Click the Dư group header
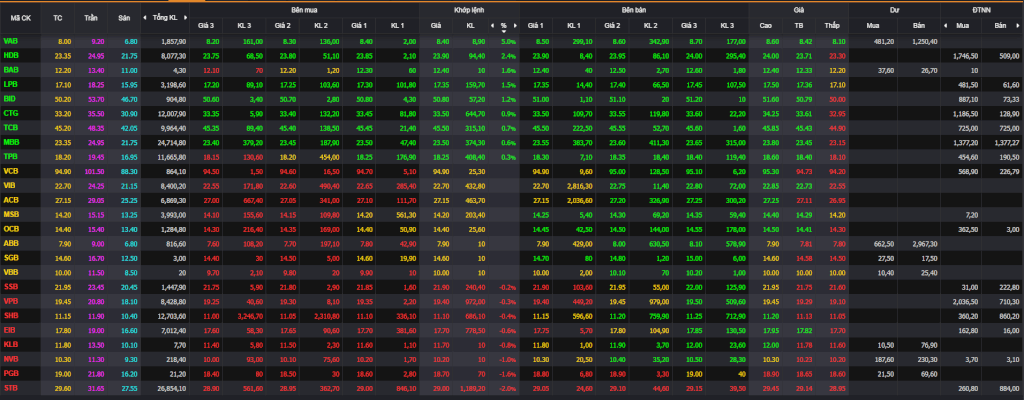The height and width of the screenshot is (400, 1024). (x=894, y=10)
